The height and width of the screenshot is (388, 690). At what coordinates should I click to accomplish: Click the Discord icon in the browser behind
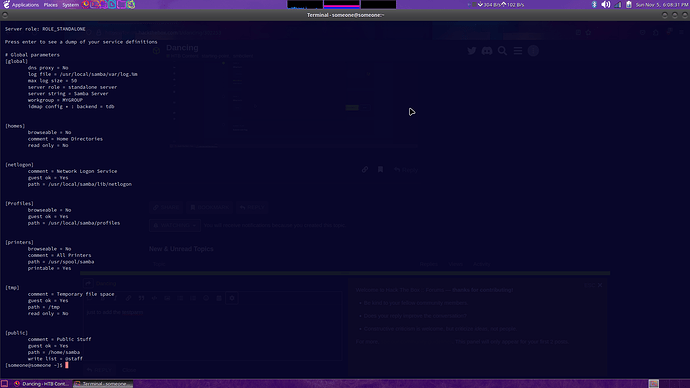coord(487,51)
